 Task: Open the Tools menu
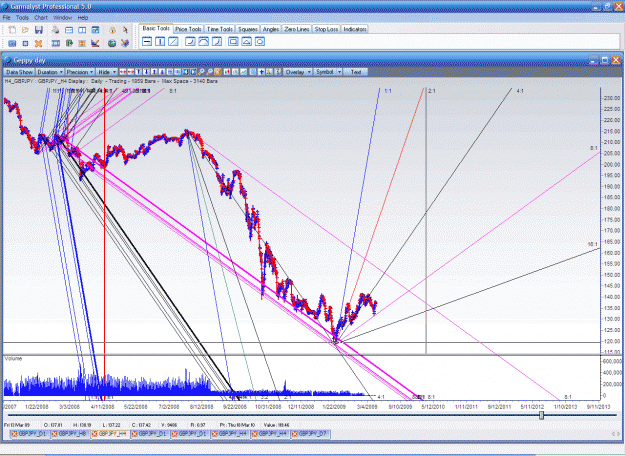(x=22, y=18)
